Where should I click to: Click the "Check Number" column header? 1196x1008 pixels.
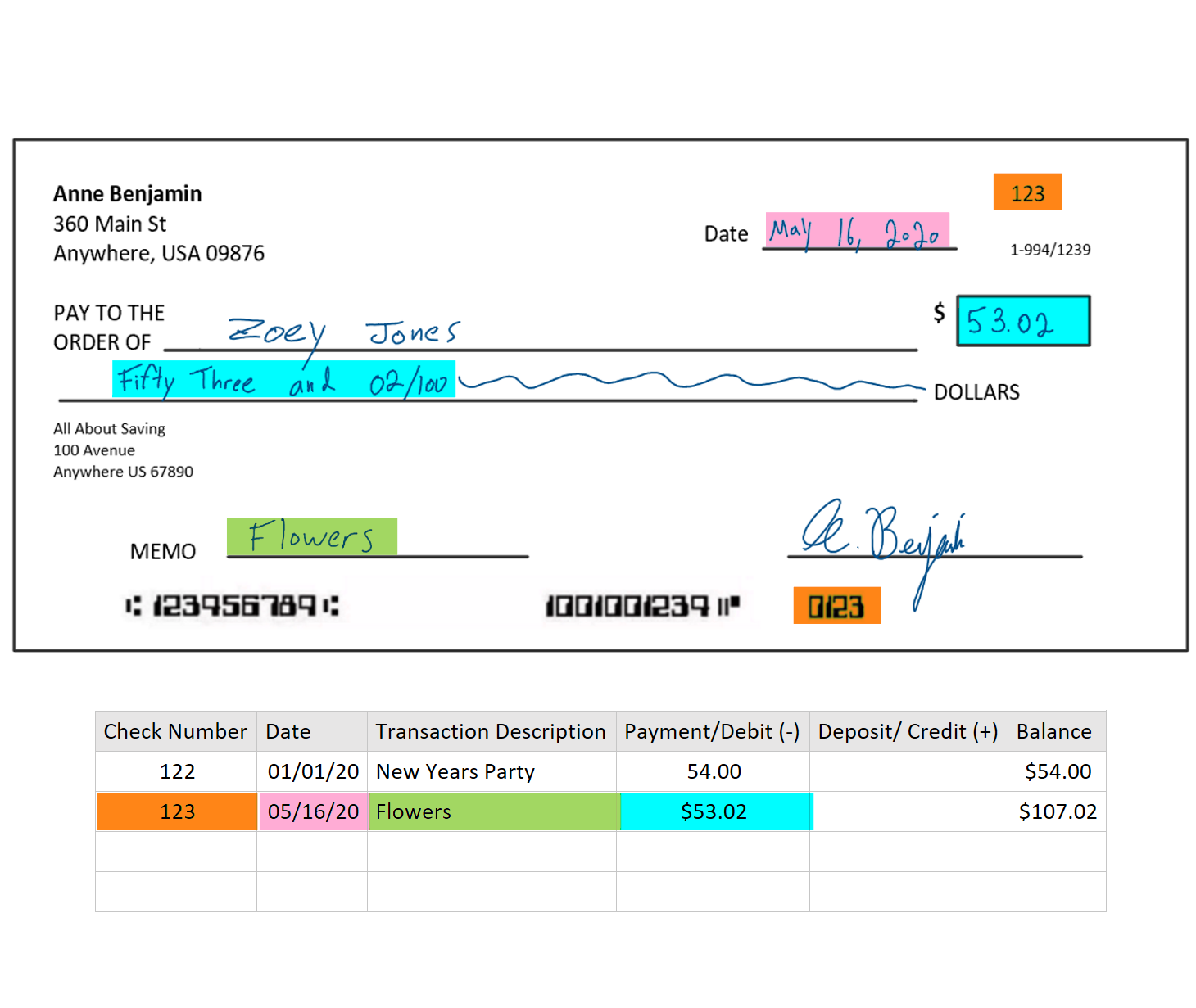coord(175,731)
